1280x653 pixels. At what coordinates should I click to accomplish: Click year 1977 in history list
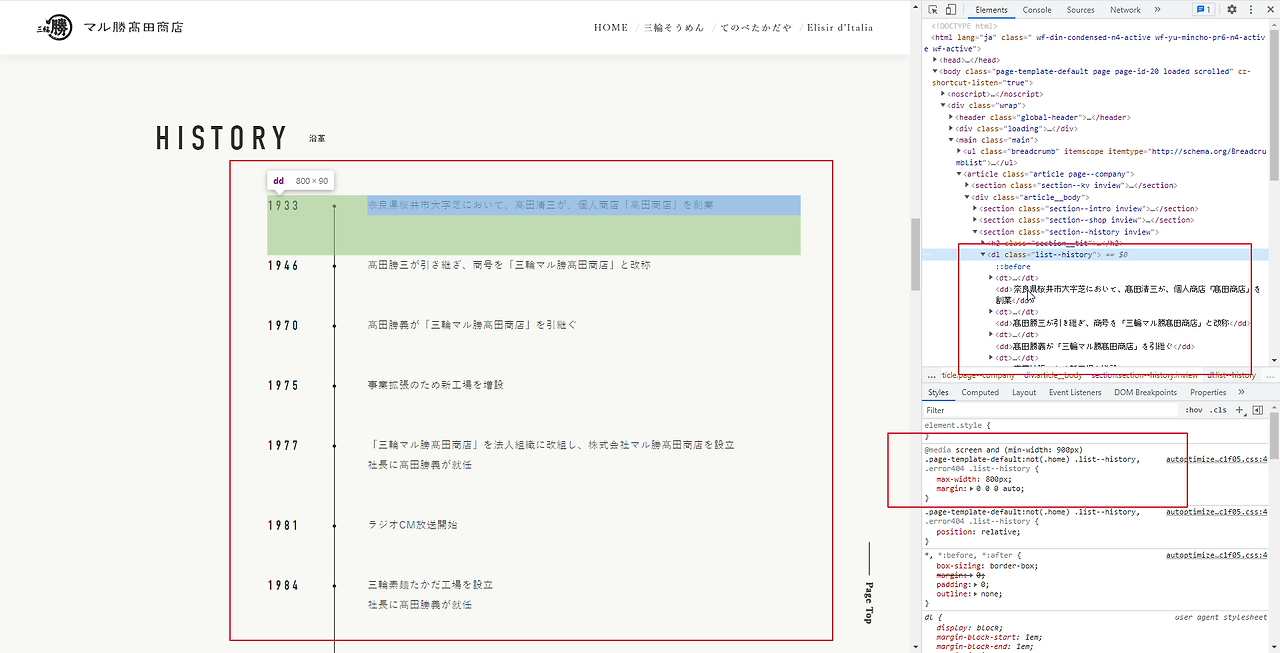click(283, 445)
